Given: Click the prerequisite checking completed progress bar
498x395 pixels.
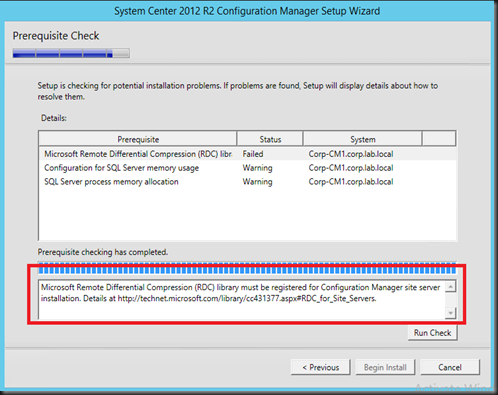Looking at the screenshot, I should (247, 268).
